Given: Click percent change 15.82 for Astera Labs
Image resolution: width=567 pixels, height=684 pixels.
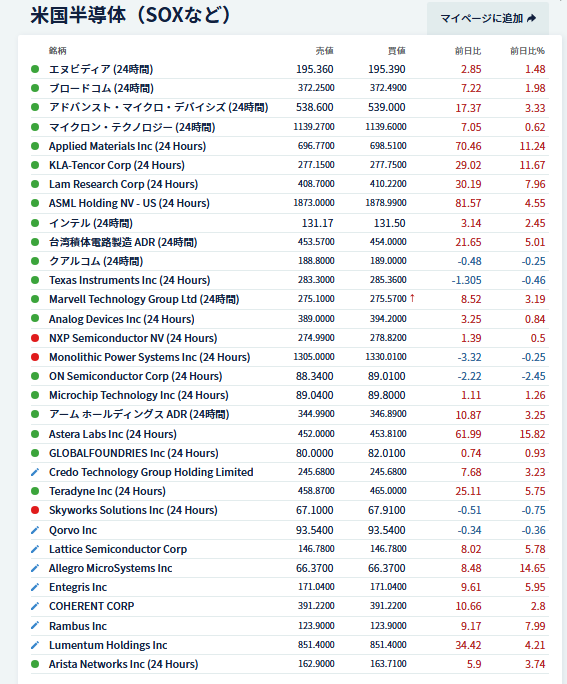Looking at the screenshot, I should point(532,434).
